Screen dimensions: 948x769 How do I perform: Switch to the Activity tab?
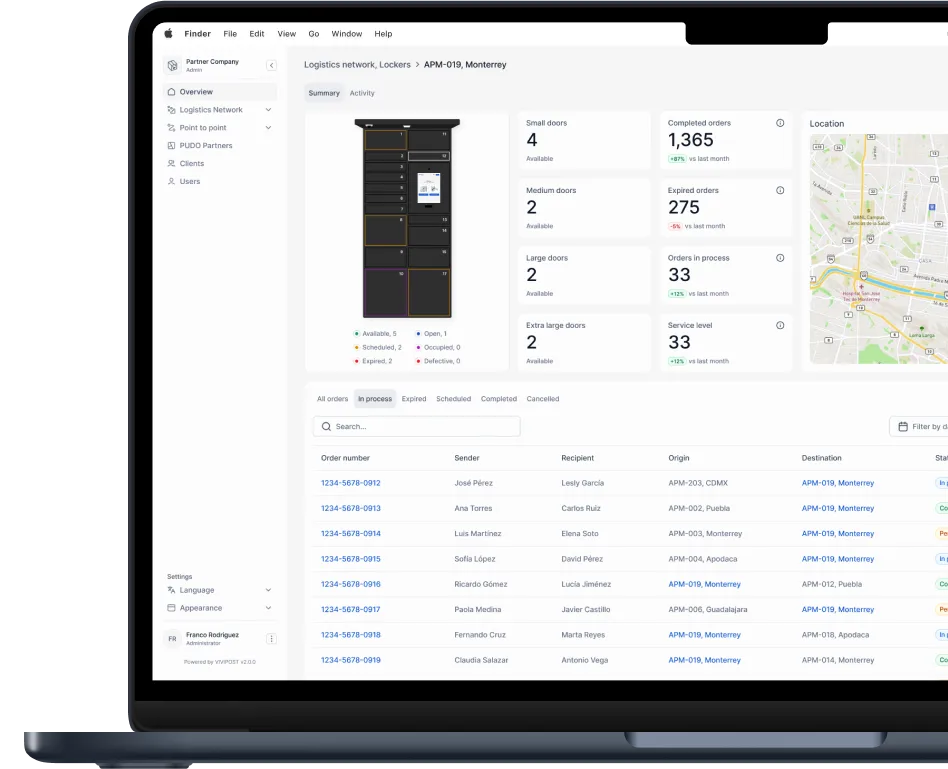(x=362, y=93)
